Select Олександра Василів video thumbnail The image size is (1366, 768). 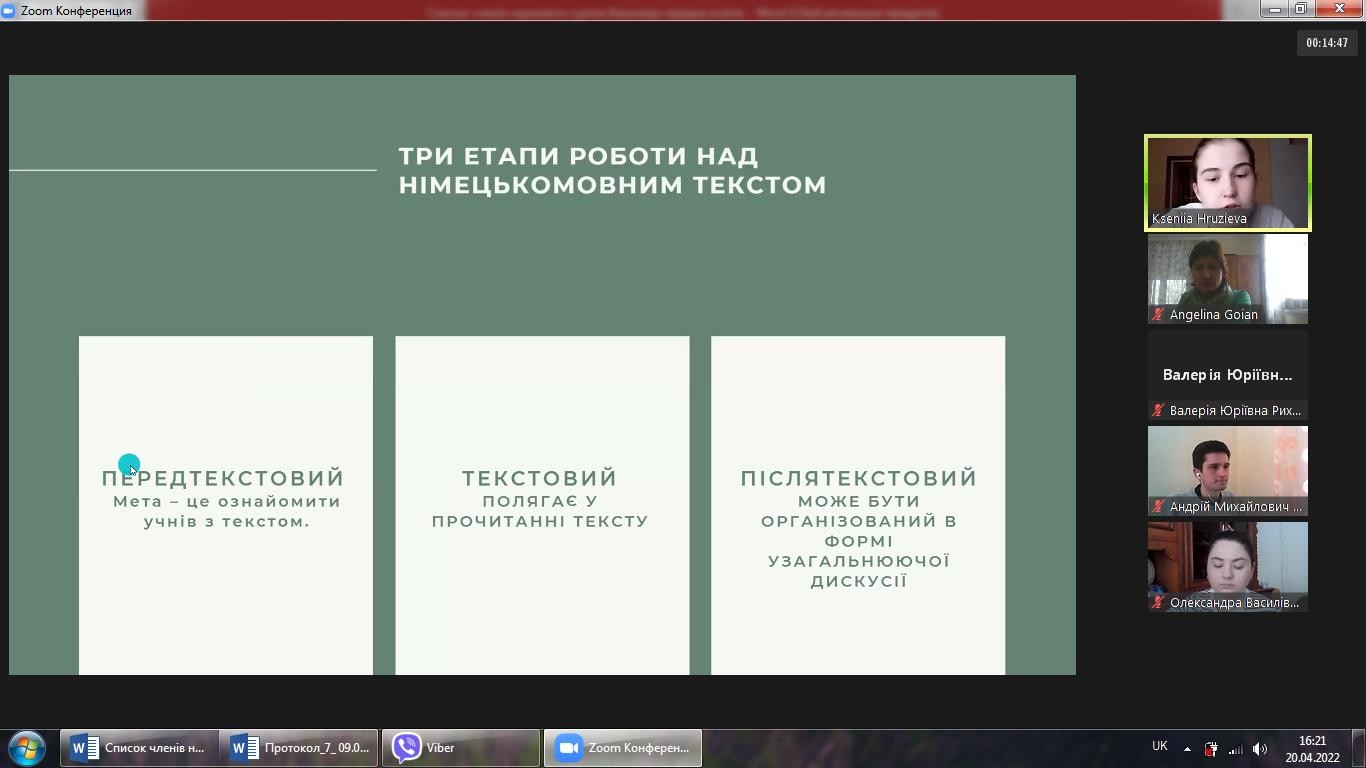pyautogui.click(x=1228, y=567)
